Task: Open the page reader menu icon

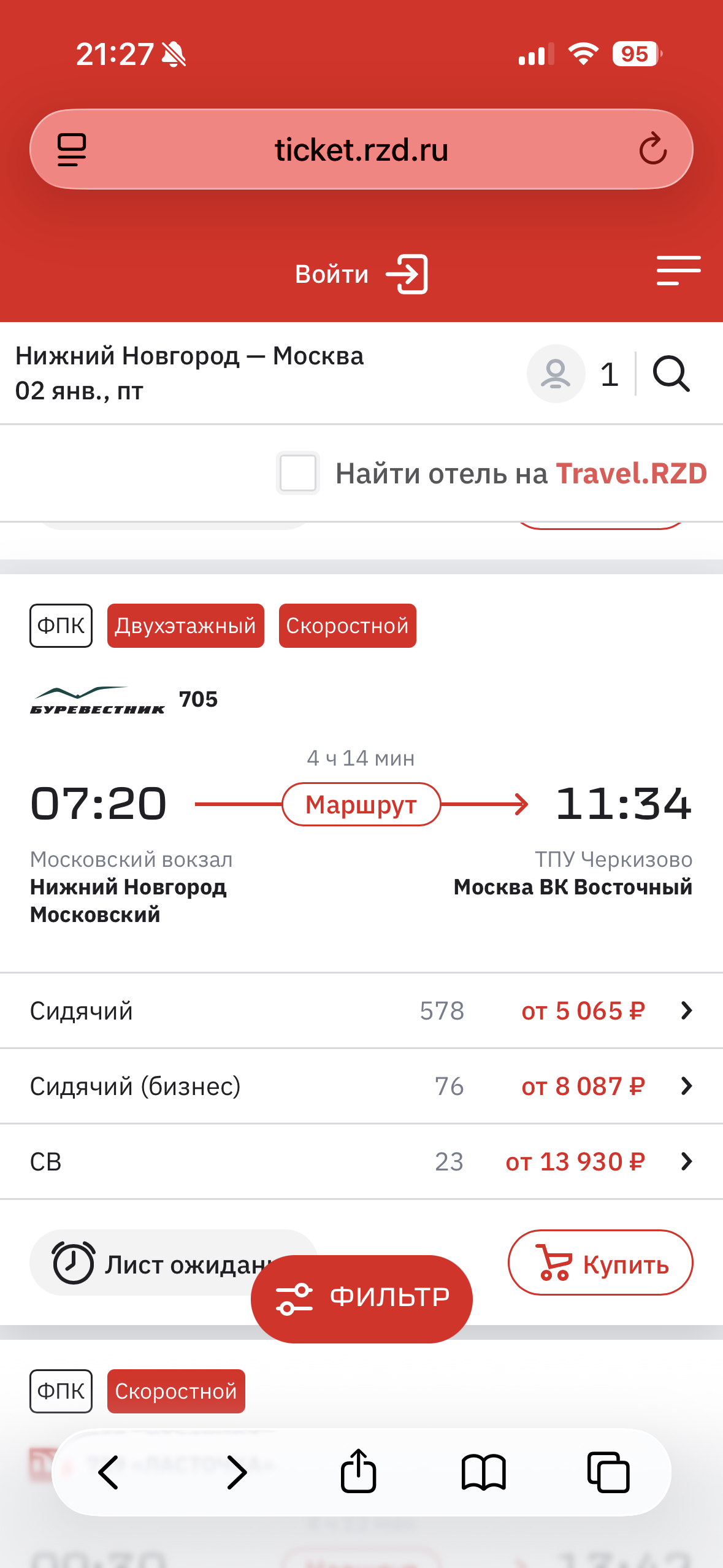Action: click(x=72, y=150)
